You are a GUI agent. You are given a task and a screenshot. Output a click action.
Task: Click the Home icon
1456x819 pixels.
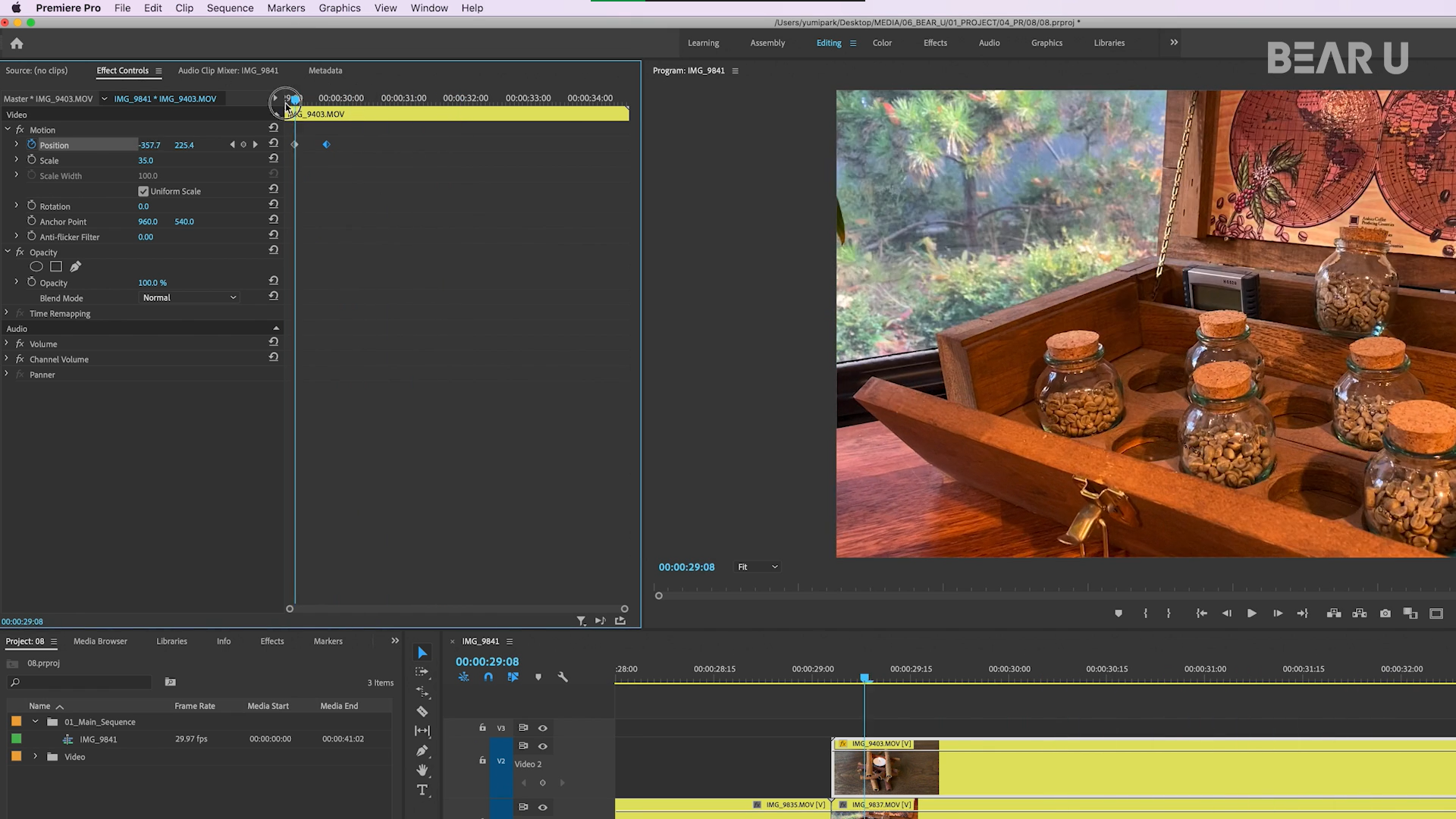point(17,43)
